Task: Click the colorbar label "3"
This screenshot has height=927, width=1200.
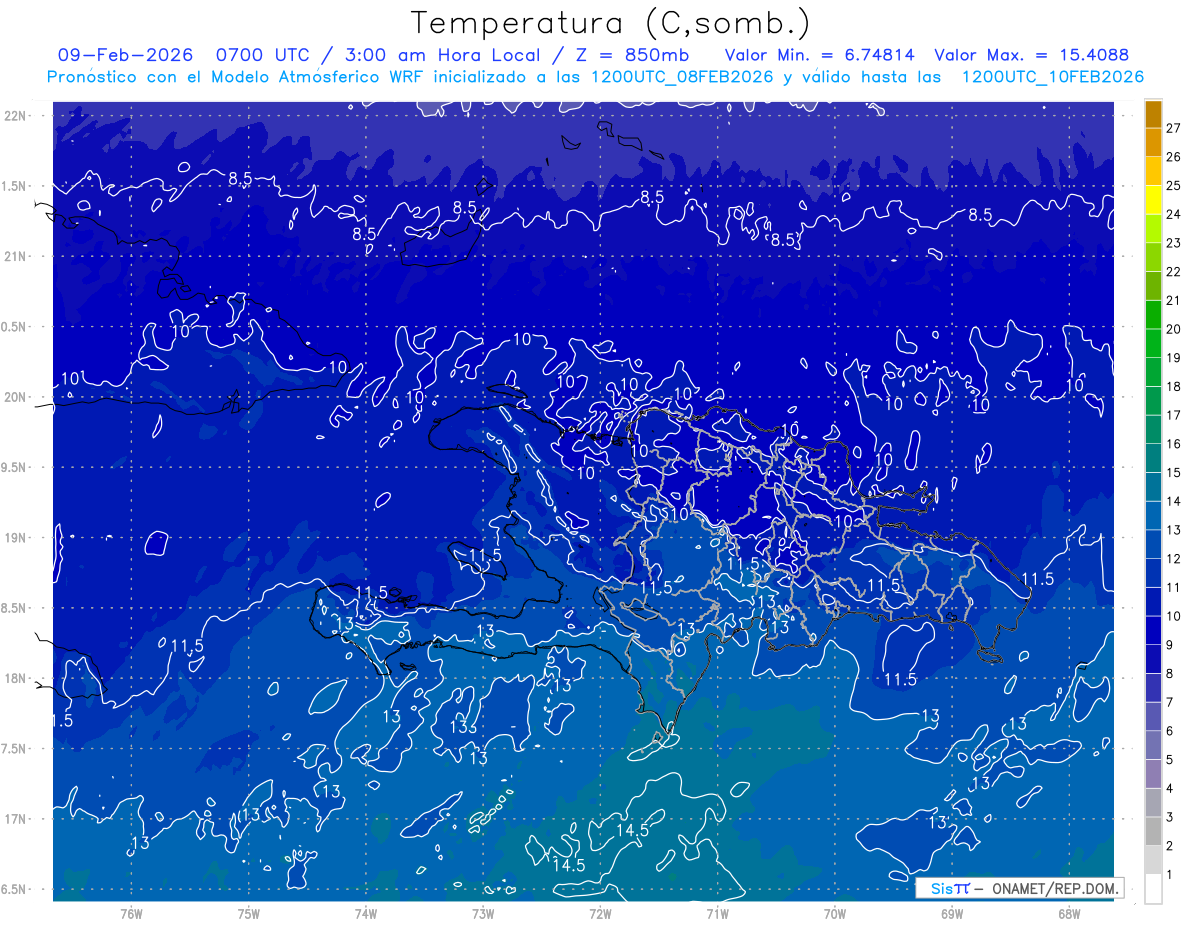Action: (x=1170, y=817)
